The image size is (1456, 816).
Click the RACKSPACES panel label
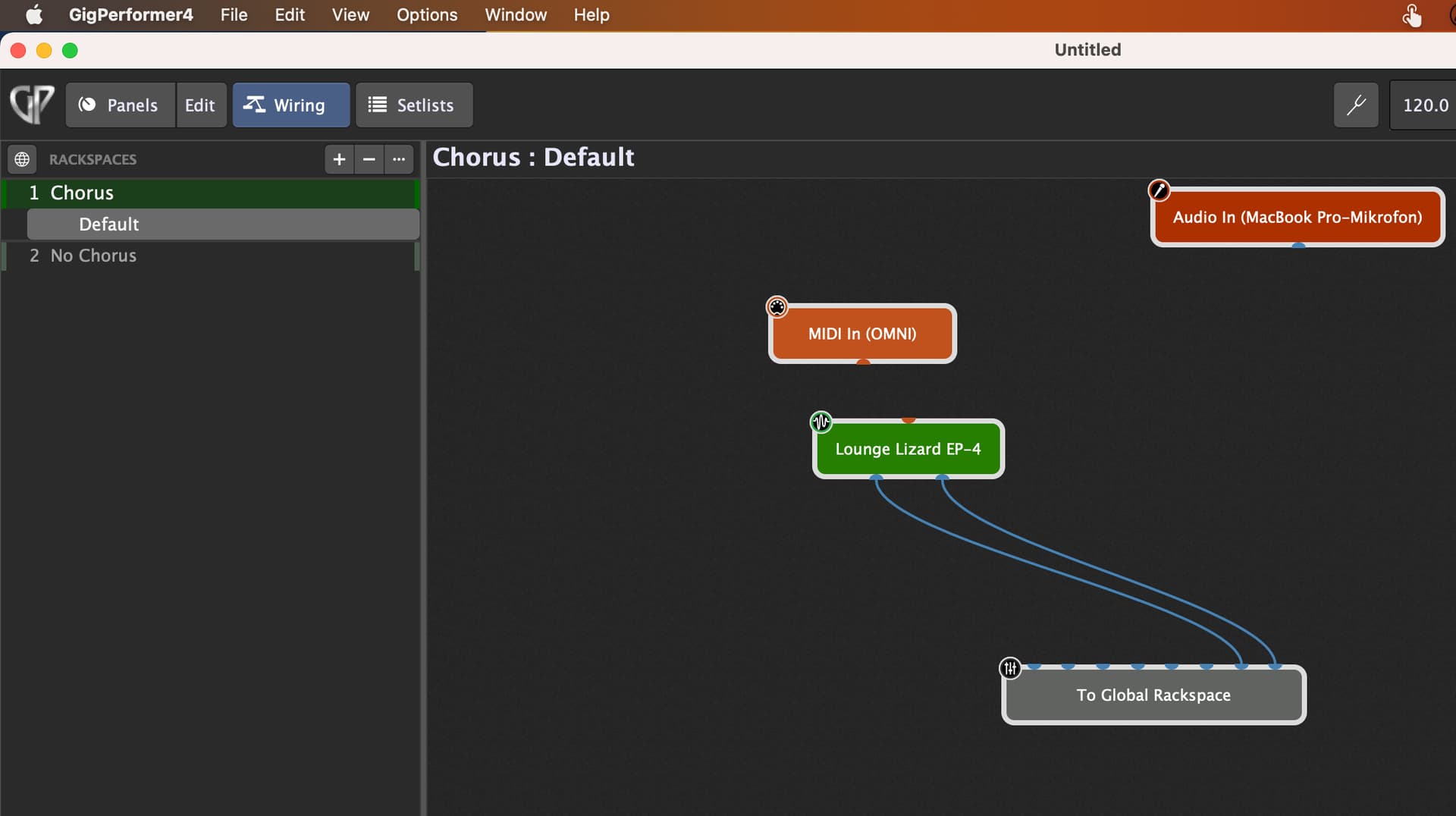[x=93, y=159]
